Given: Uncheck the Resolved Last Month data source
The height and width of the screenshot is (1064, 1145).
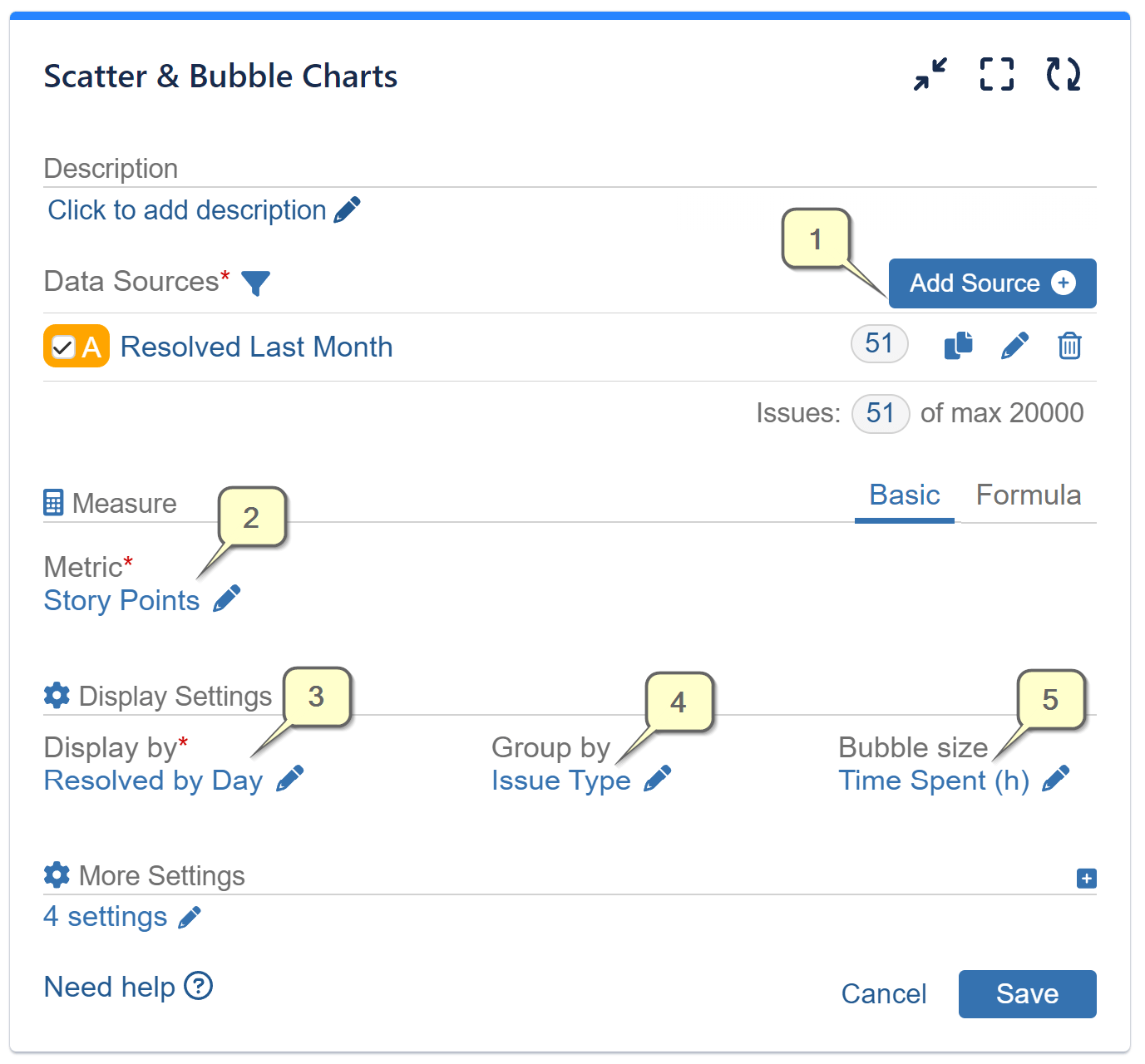Looking at the screenshot, I should [62, 347].
